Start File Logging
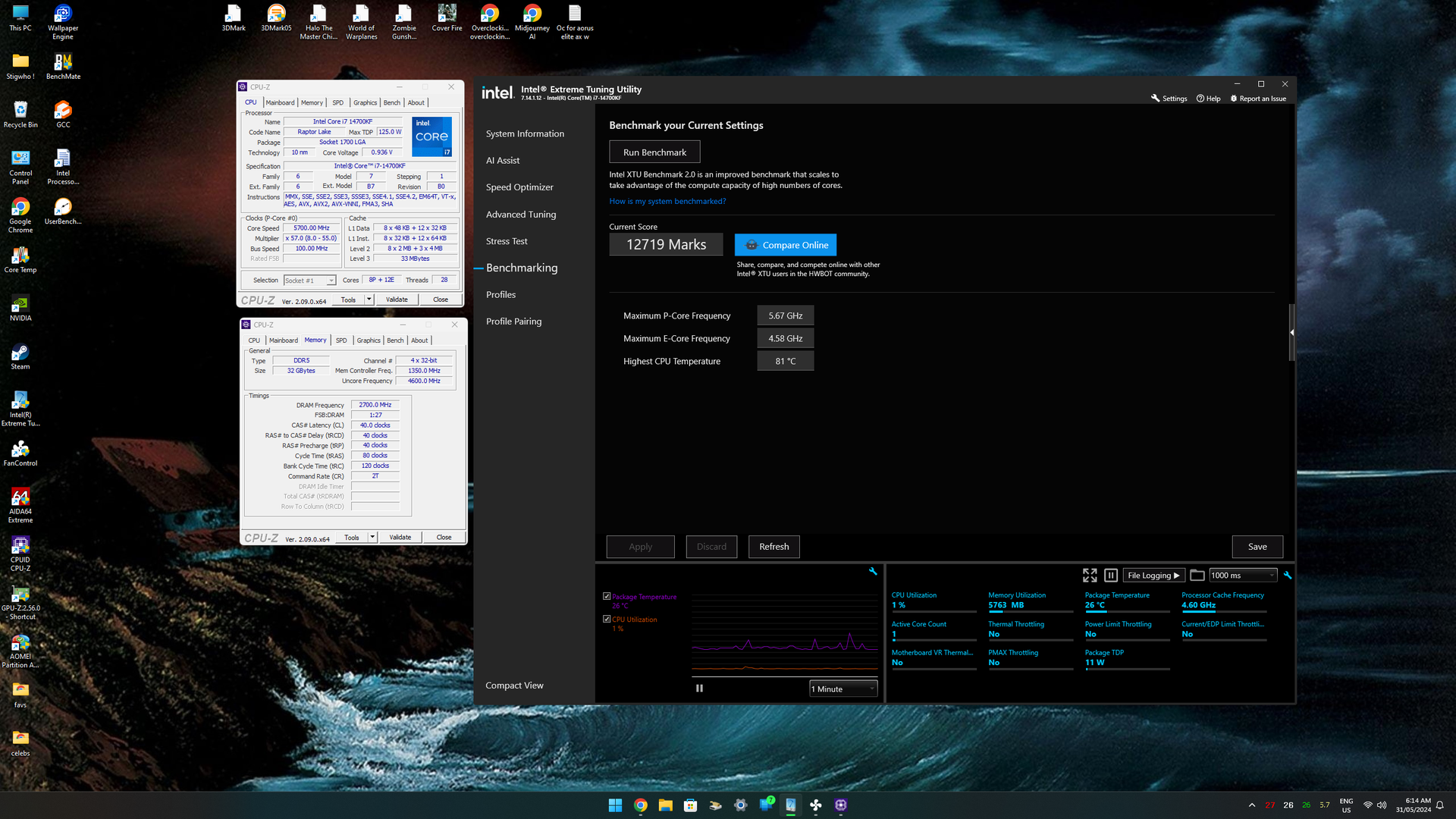Screen dimensions: 1456x819 (1153, 576)
